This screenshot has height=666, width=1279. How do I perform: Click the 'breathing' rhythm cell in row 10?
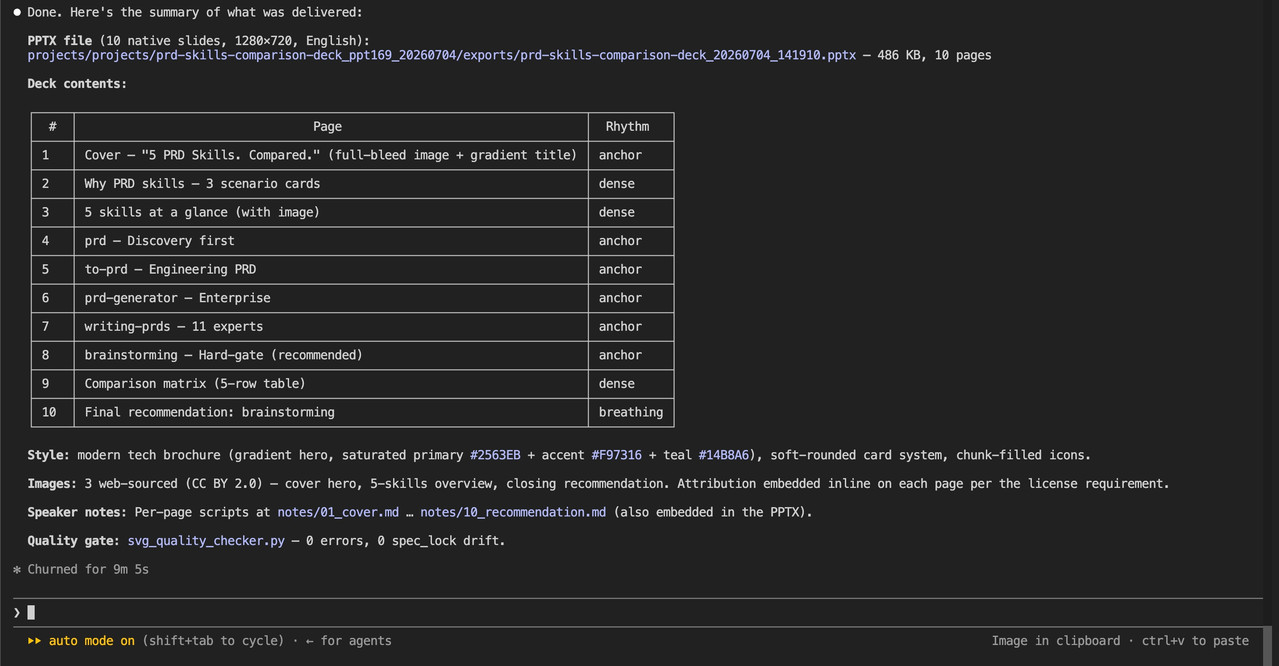pos(631,412)
